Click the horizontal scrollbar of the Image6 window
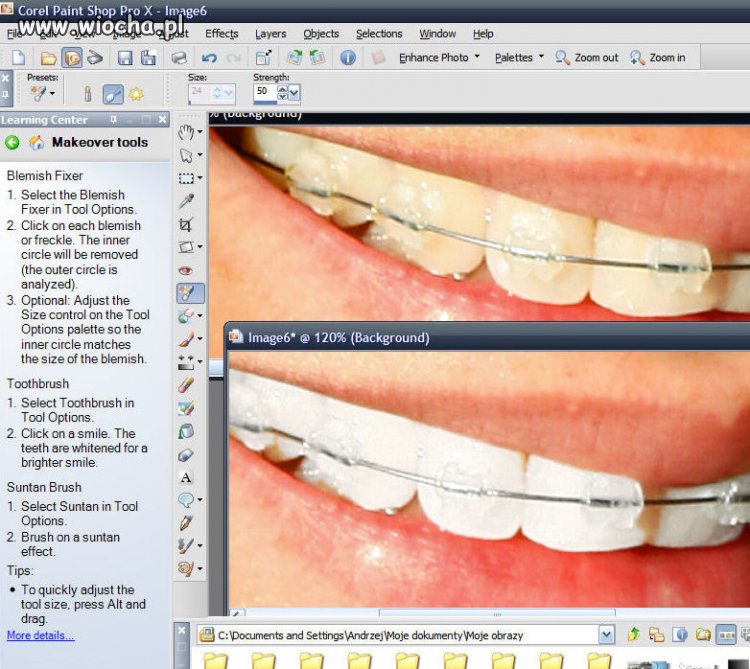The height and width of the screenshot is (669, 750). point(497,614)
